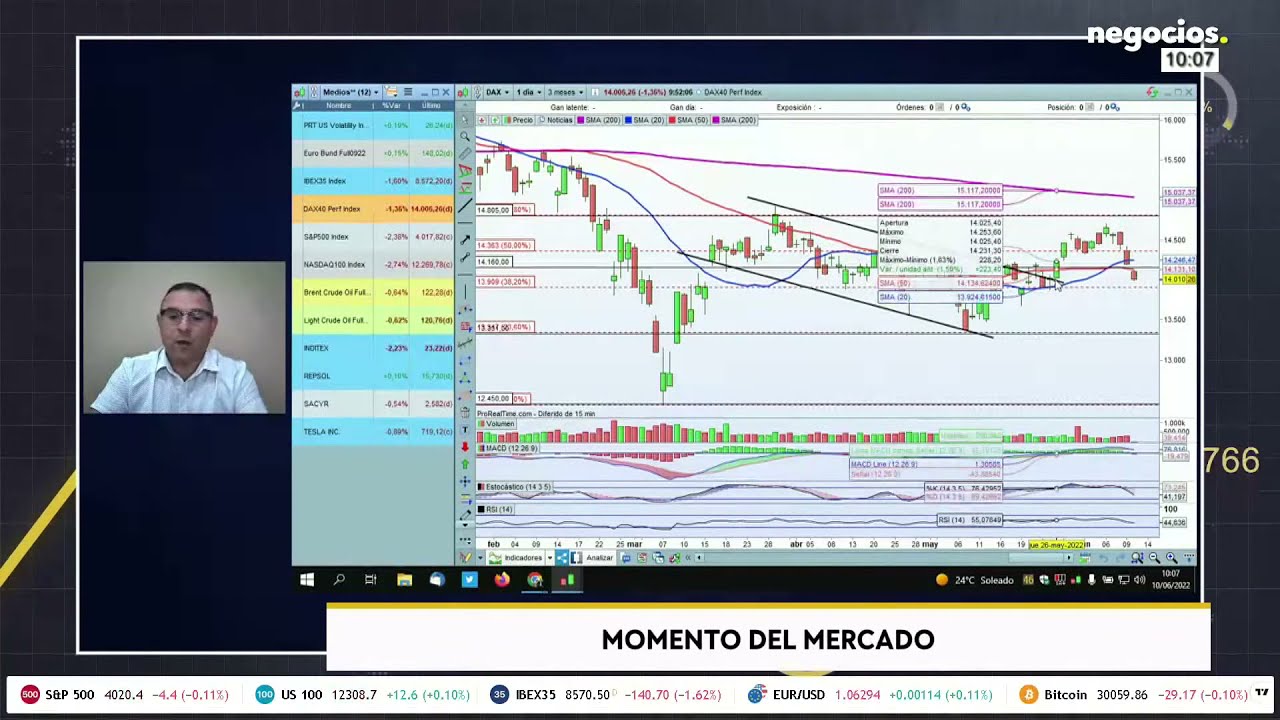Click zoom out magnifier at chart bottom

pos(1154,557)
